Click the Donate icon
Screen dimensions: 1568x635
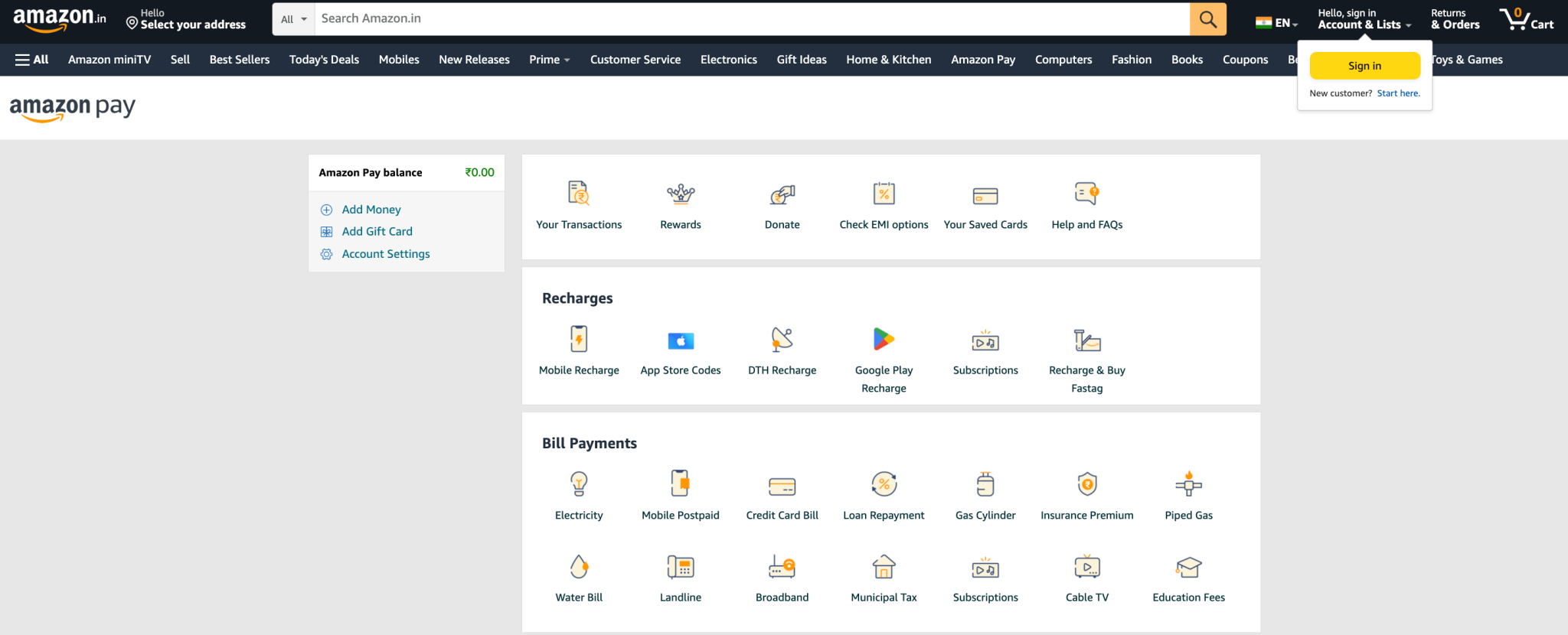pos(782,194)
